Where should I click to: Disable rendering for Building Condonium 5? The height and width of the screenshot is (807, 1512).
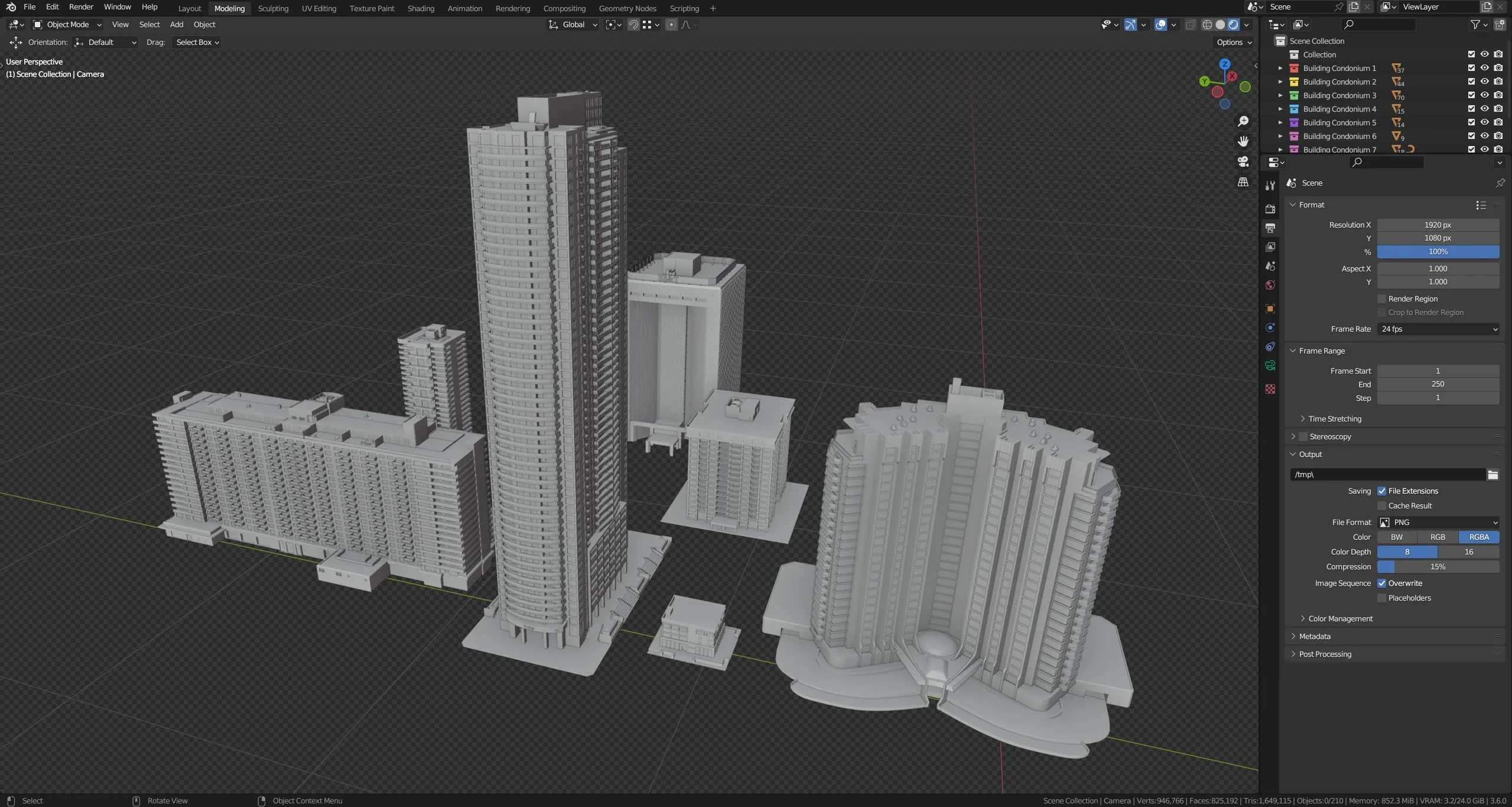click(1498, 122)
